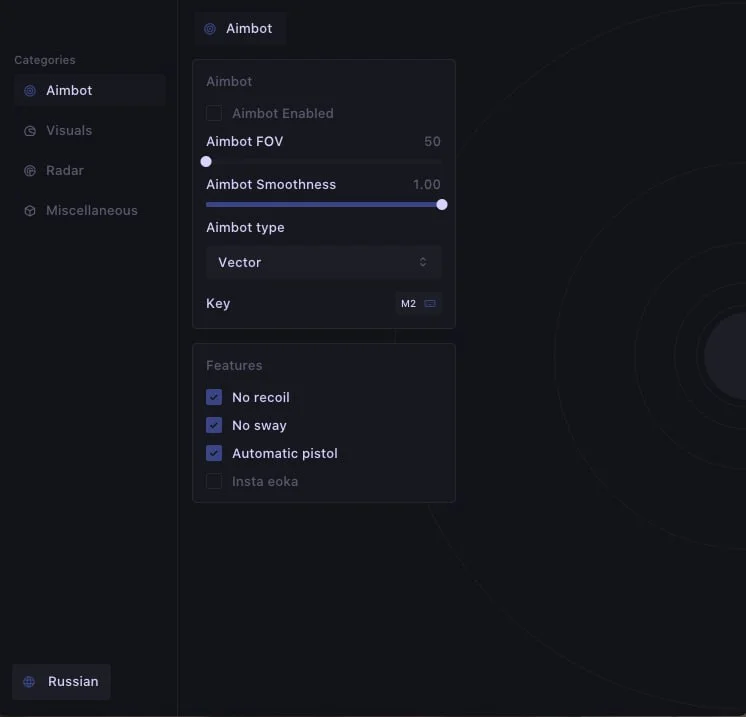Enable the Aimbot Enabled checkbox

(x=214, y=113)
